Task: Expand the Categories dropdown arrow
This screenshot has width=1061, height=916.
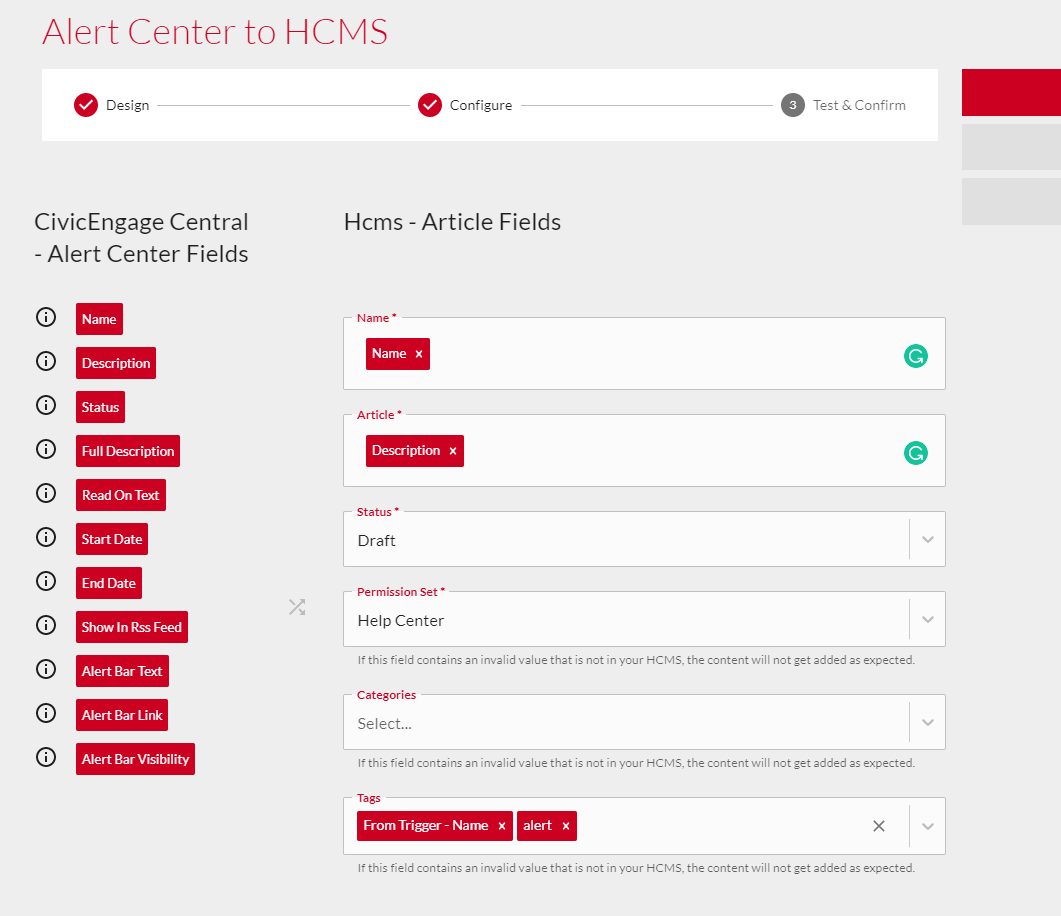Action: tap(928, 722)
